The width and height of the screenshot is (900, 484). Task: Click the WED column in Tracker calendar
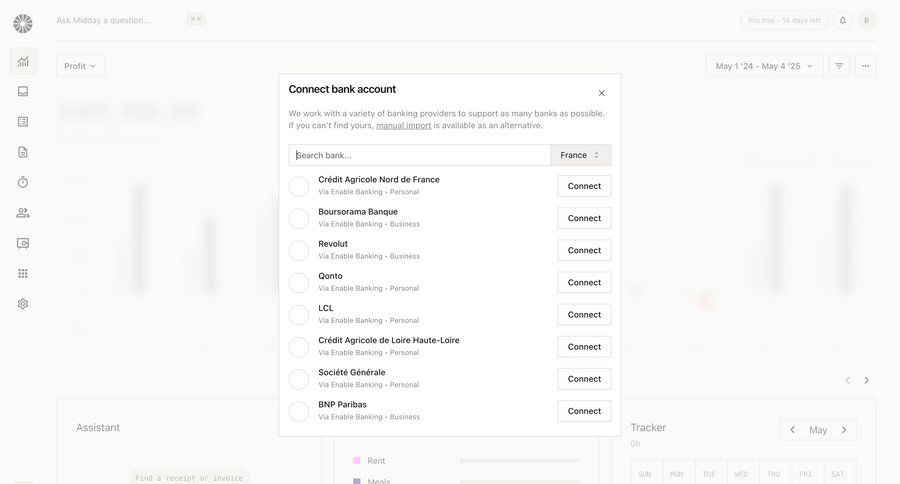click(741, 474)
